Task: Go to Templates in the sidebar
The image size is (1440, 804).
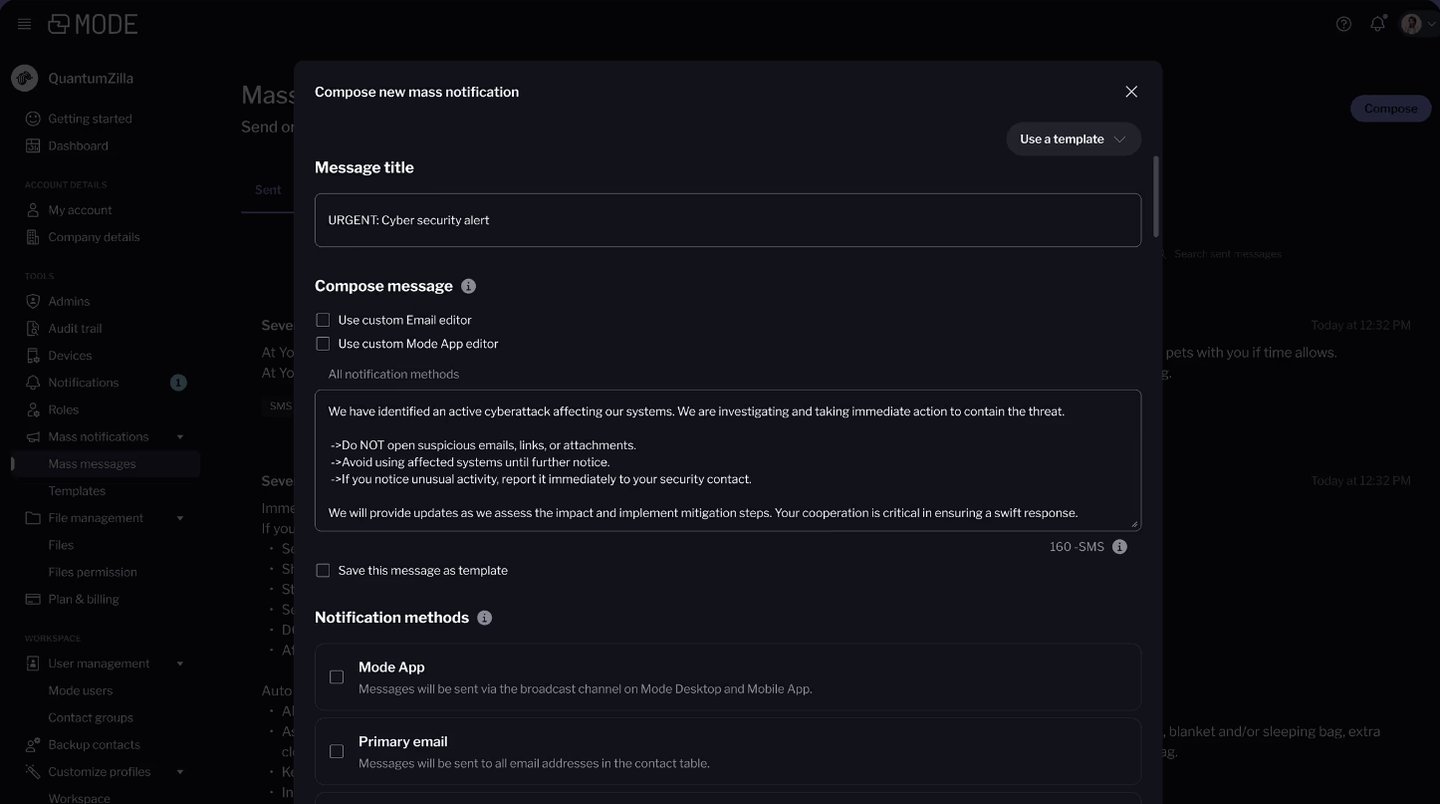Action: 77,491
